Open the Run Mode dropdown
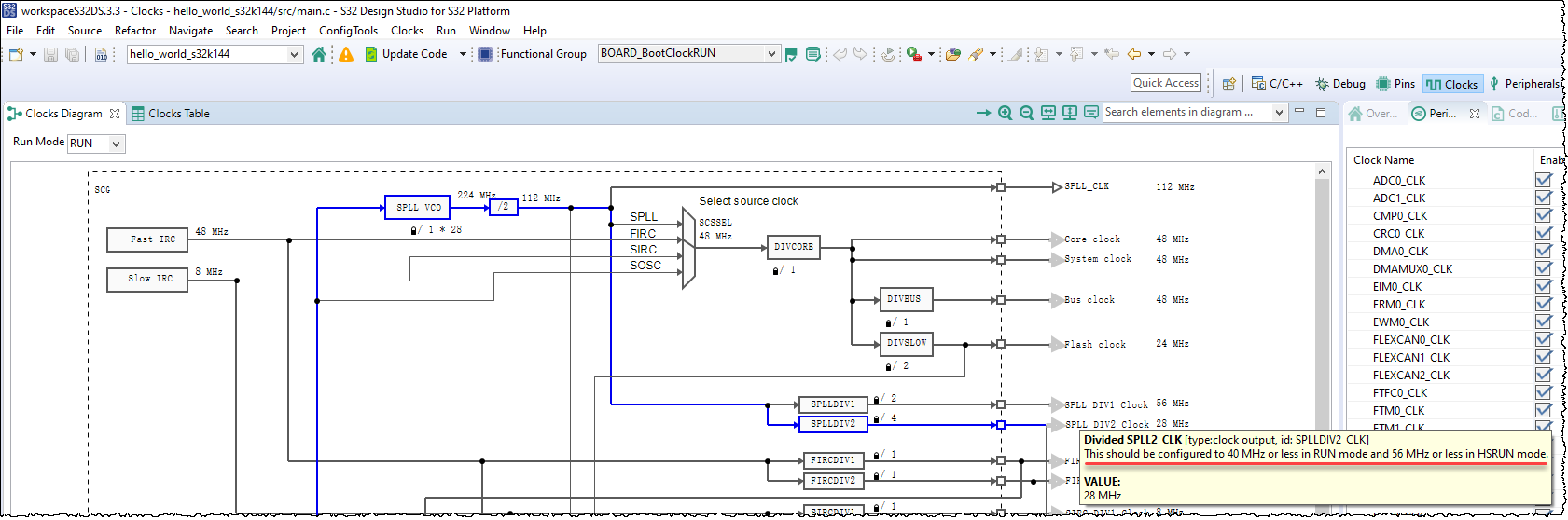Viewport: 1568px width, 520px height. pyautogui.click(x=96, y=144)
